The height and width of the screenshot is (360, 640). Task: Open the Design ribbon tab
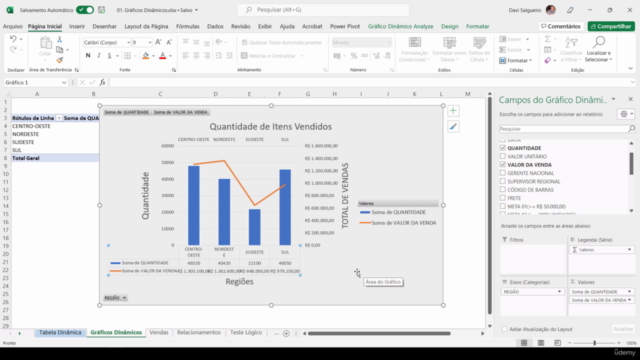pos(449,26)
